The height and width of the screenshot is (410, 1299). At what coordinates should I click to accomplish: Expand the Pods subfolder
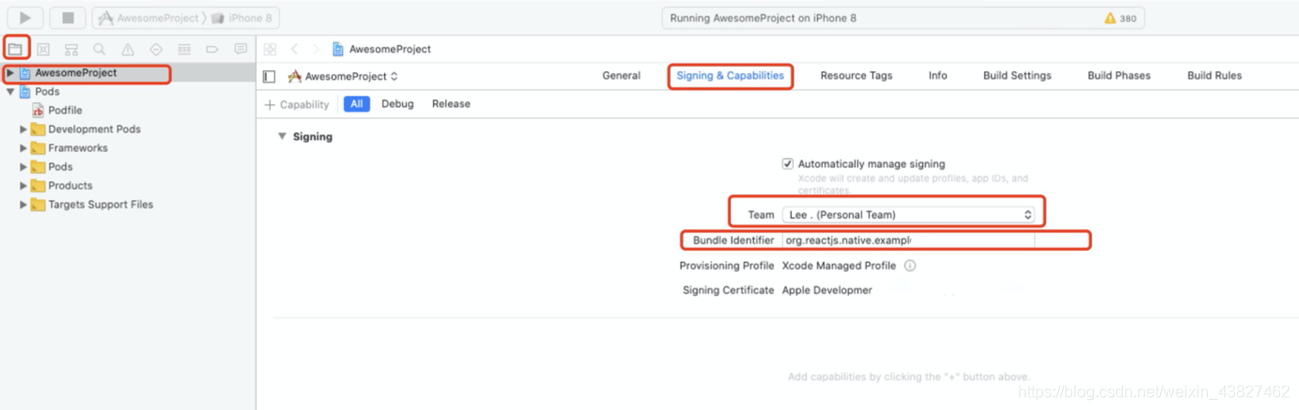24,167
